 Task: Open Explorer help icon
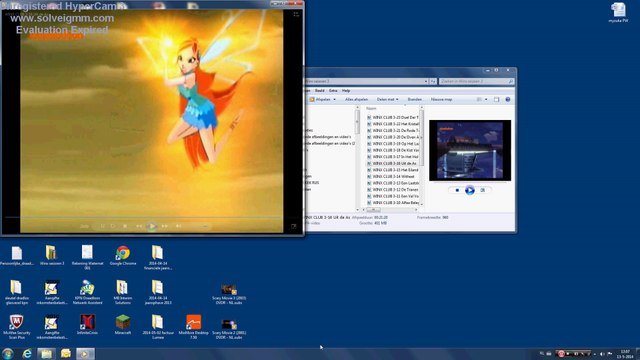tap(508, 99)
